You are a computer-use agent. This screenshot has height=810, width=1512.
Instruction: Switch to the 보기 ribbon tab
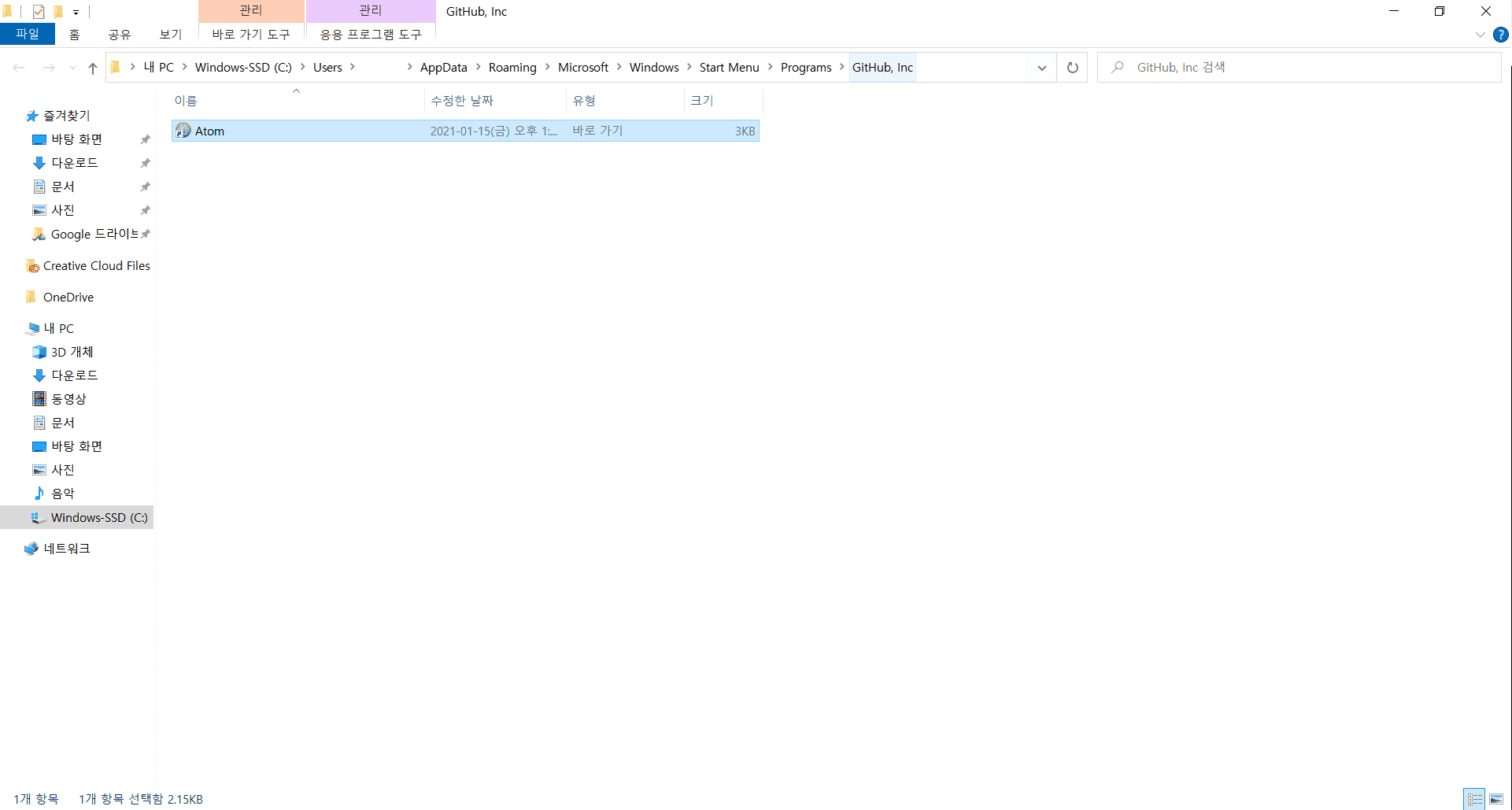[x=171, y=34]
